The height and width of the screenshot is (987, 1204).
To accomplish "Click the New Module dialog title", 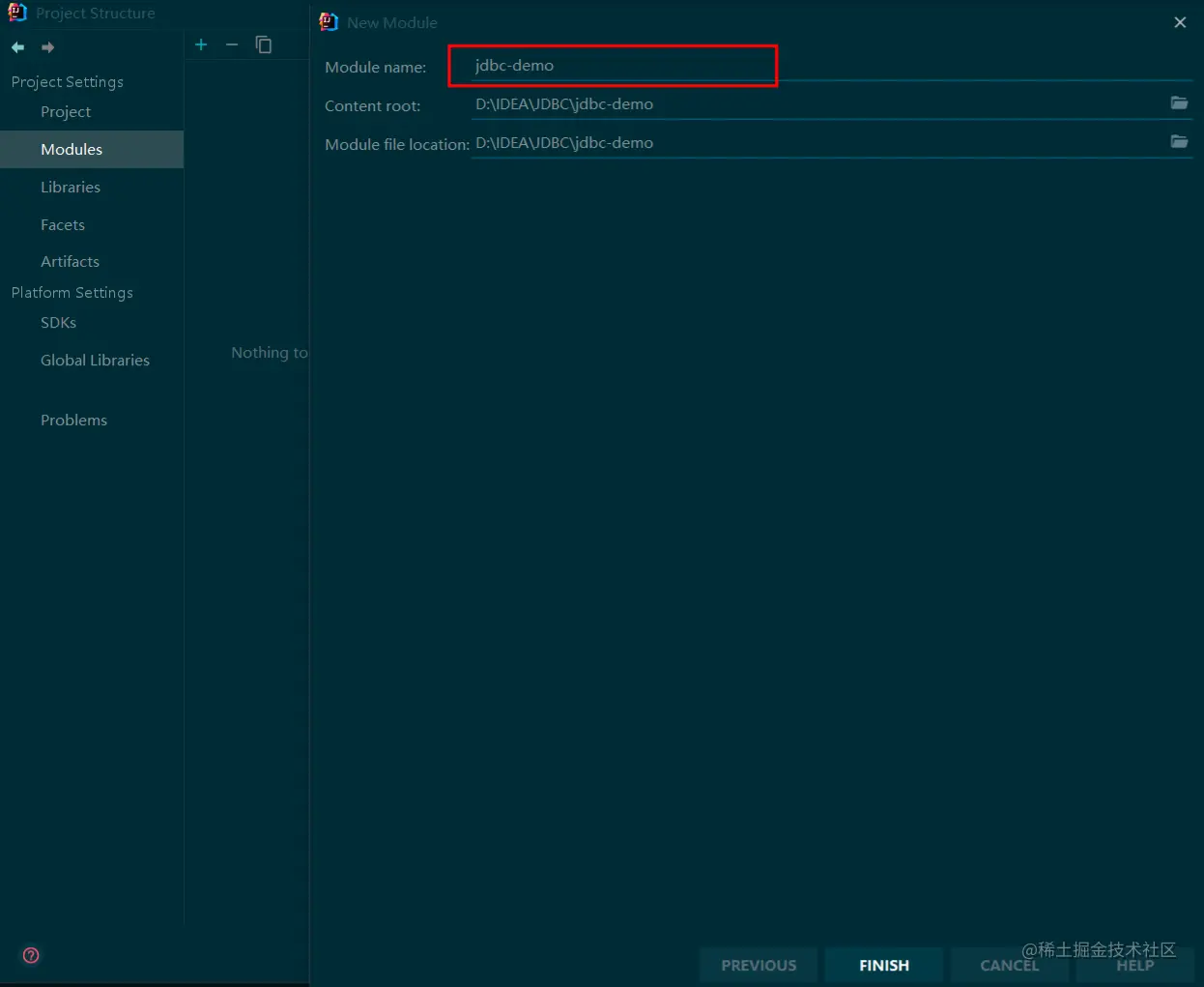I will [x=392, y=22].
